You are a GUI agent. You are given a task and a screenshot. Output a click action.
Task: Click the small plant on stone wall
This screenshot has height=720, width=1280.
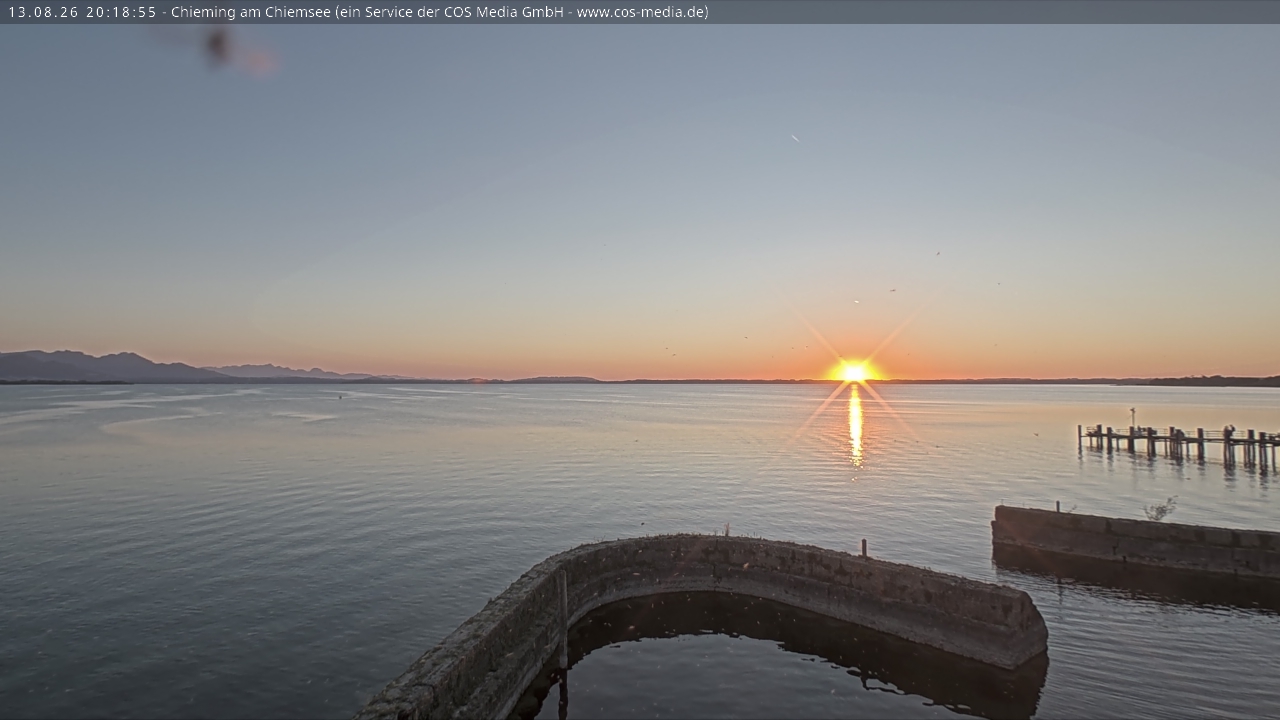(x=1160, y=510)
